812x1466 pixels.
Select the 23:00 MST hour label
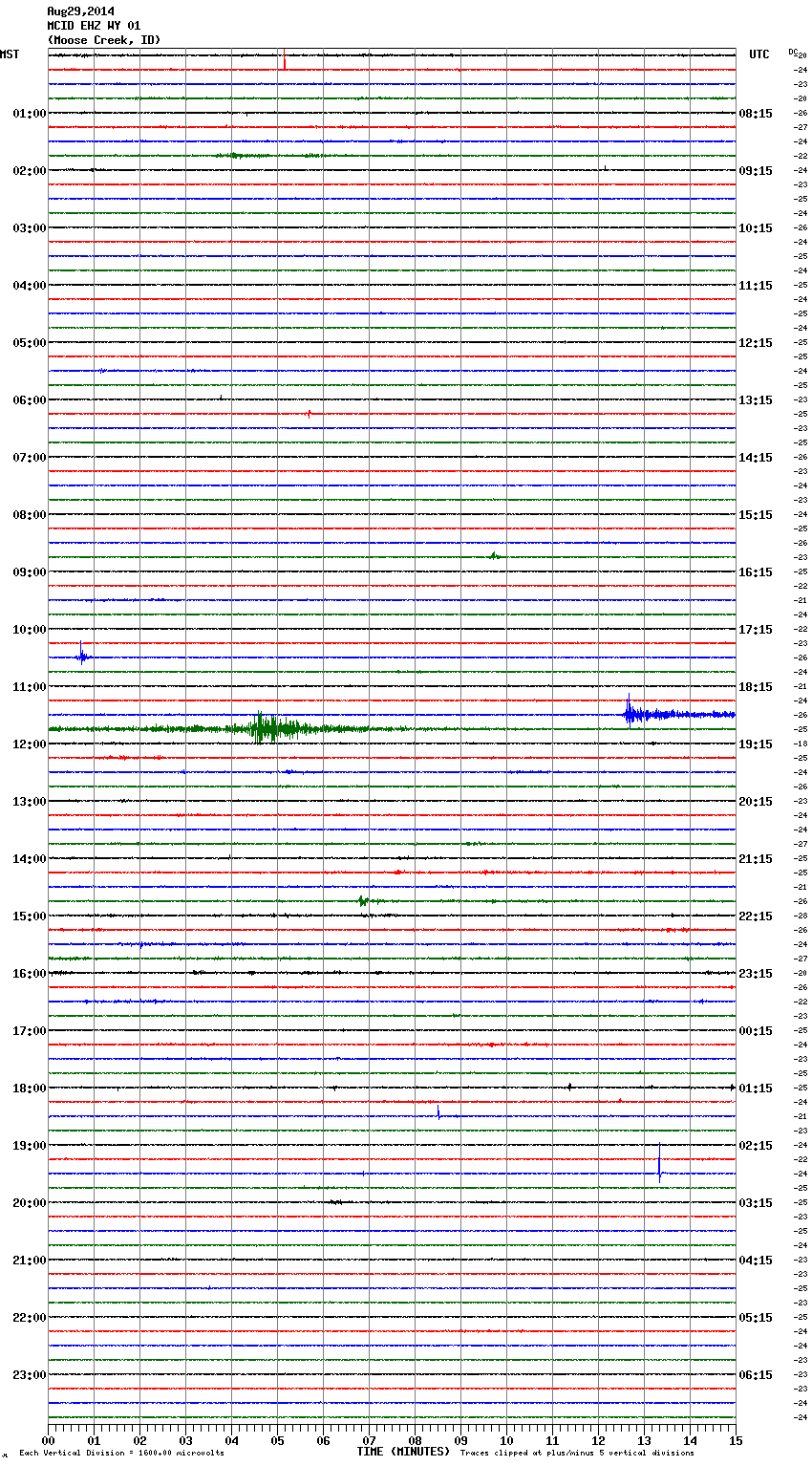[30, 1375]
